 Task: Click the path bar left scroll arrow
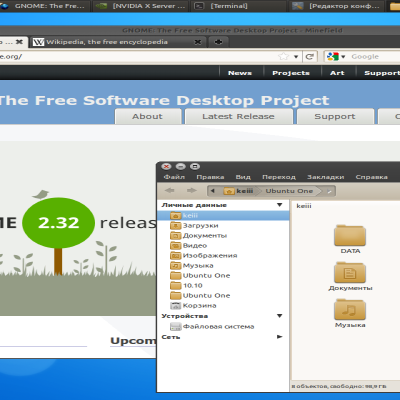pyautogui.click(x=213, y=191)
